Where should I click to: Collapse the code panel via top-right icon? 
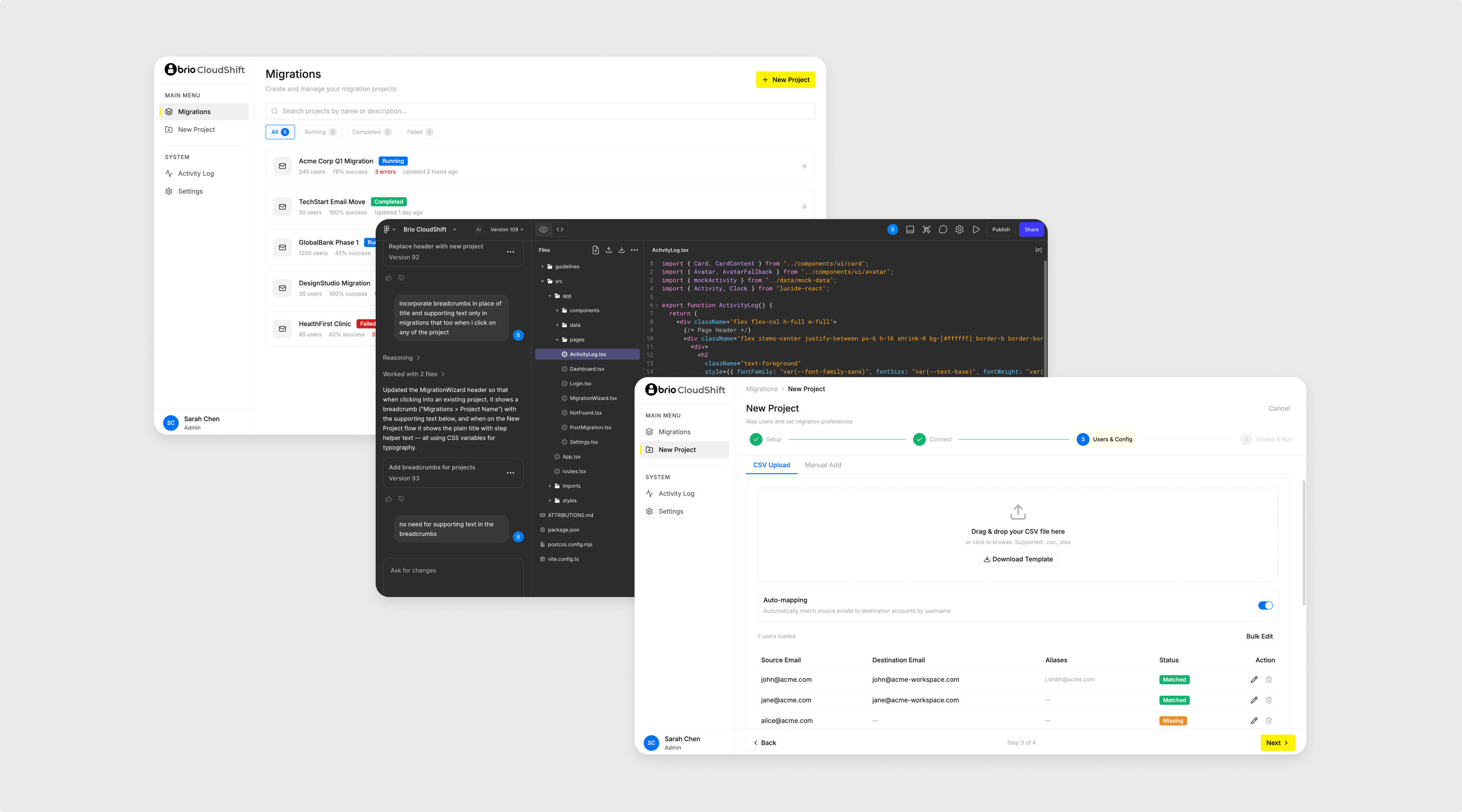coord(1038,250)
